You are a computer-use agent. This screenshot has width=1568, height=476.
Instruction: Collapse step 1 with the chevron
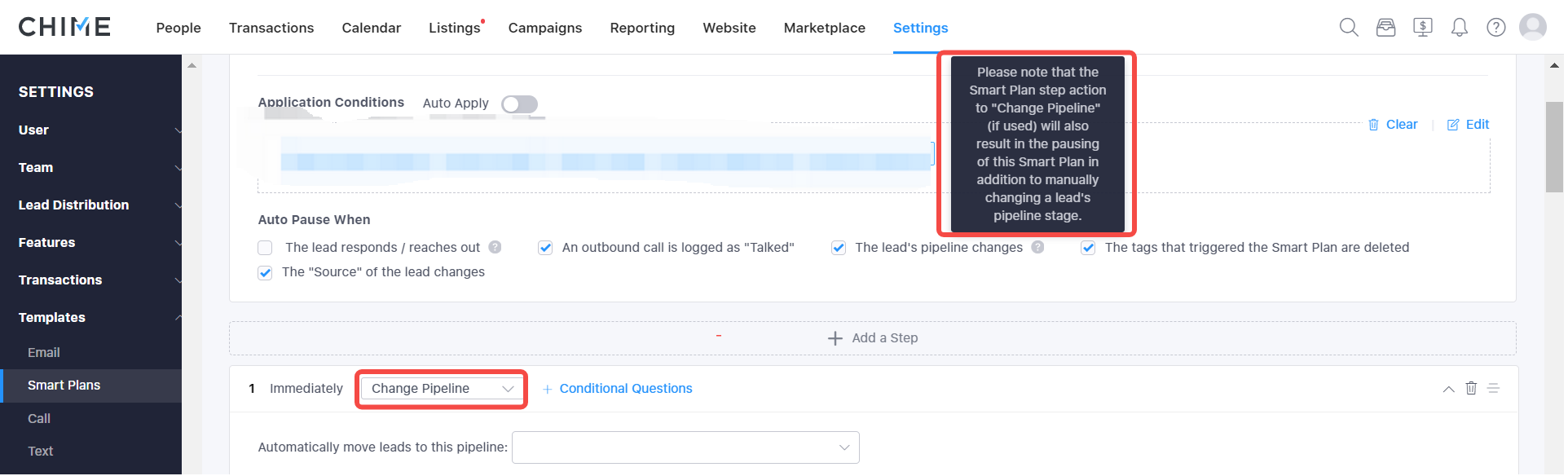pyautogui.click(x=1448, y=389)
